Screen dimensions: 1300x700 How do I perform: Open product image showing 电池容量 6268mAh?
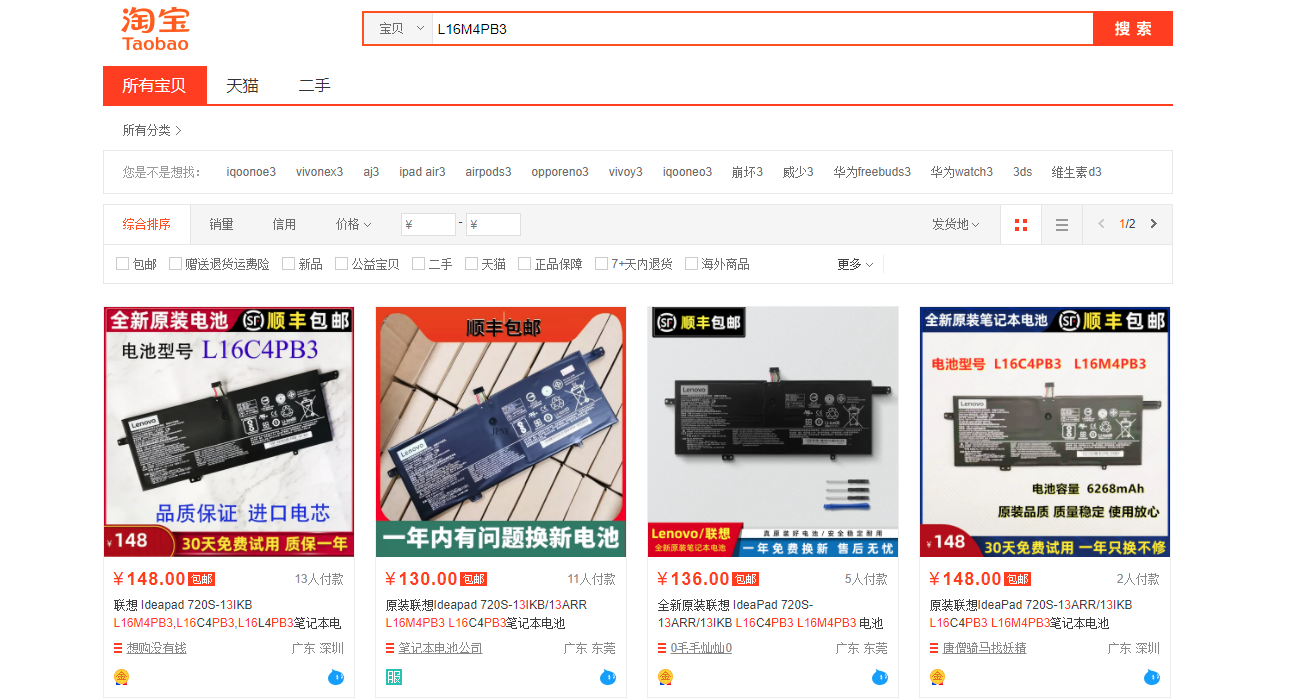(1045, 432)
